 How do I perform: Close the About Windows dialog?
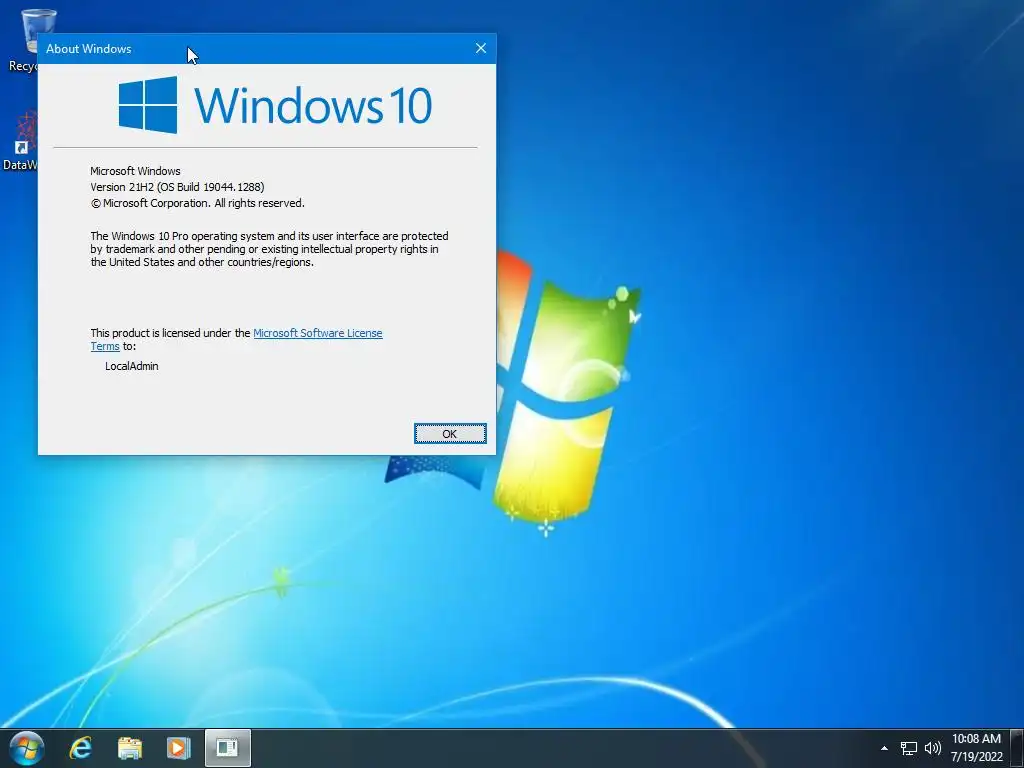coord(481,48)
